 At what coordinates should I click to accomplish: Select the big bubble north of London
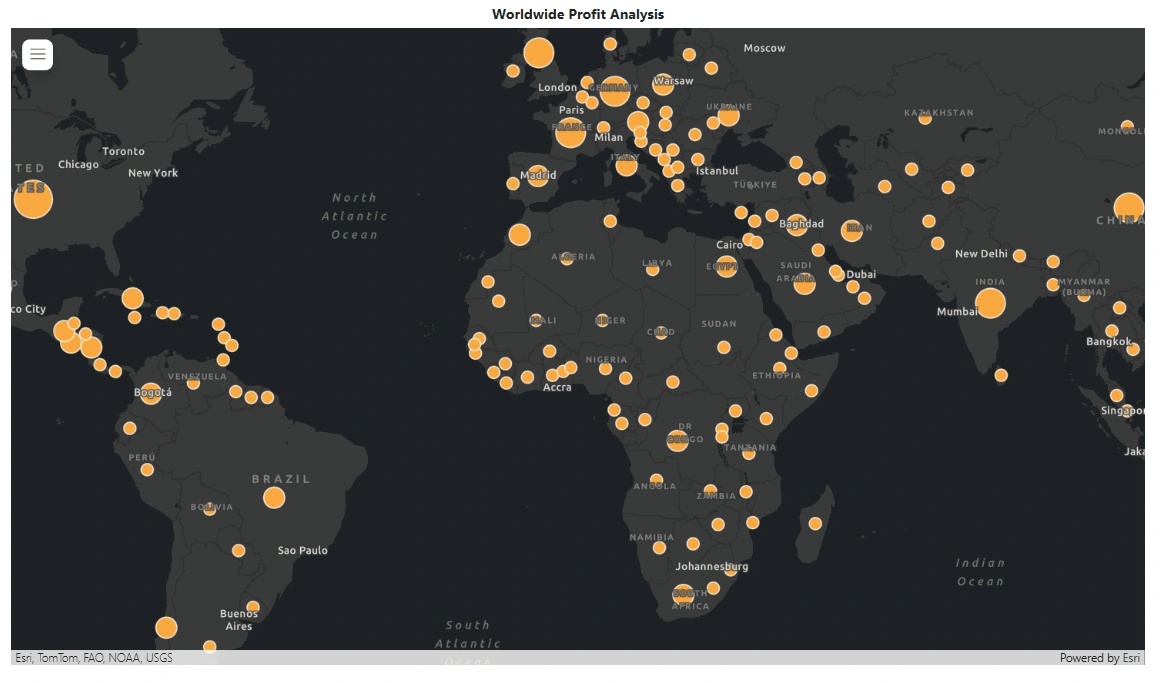coord(538,53)
